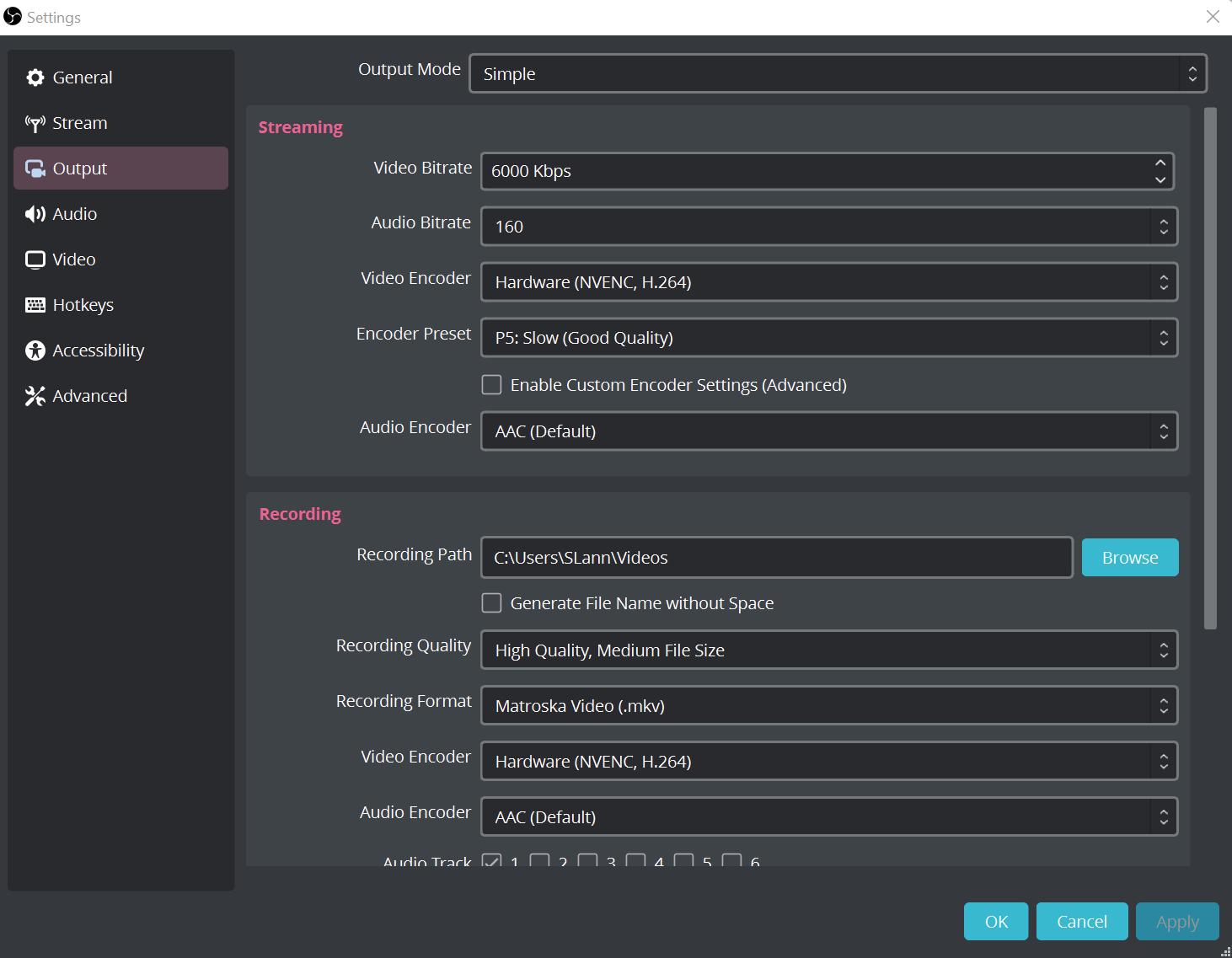Screen dimensions: 1232x958
Task: Open General settings tab
Action: [x=121, y=78]
